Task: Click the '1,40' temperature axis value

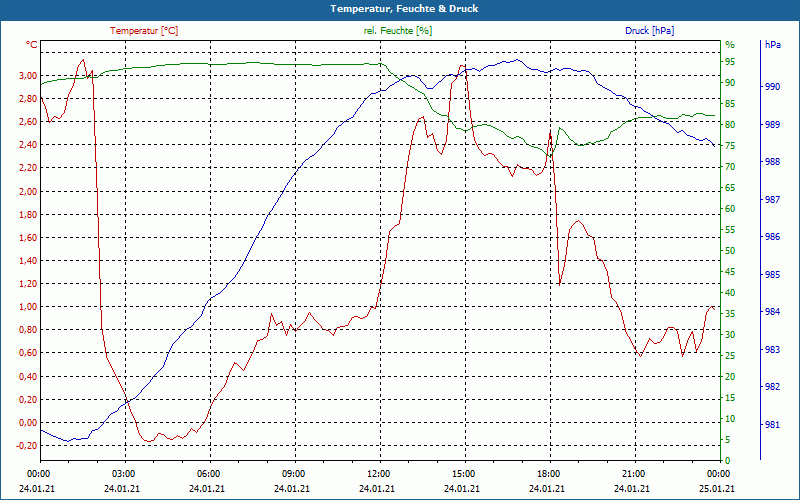Action: (x=27, y=261)
